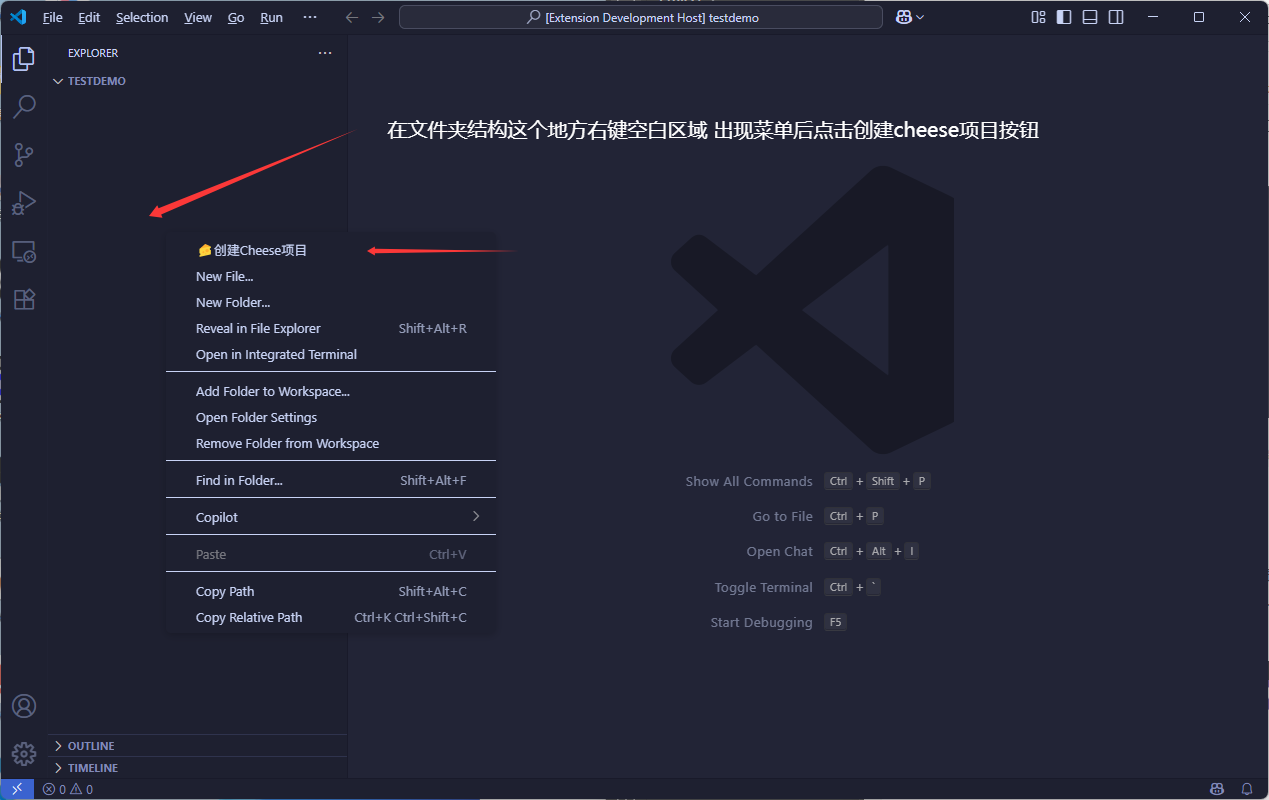
Task: Expand the TIMELINE section
Action: point(198,768)
